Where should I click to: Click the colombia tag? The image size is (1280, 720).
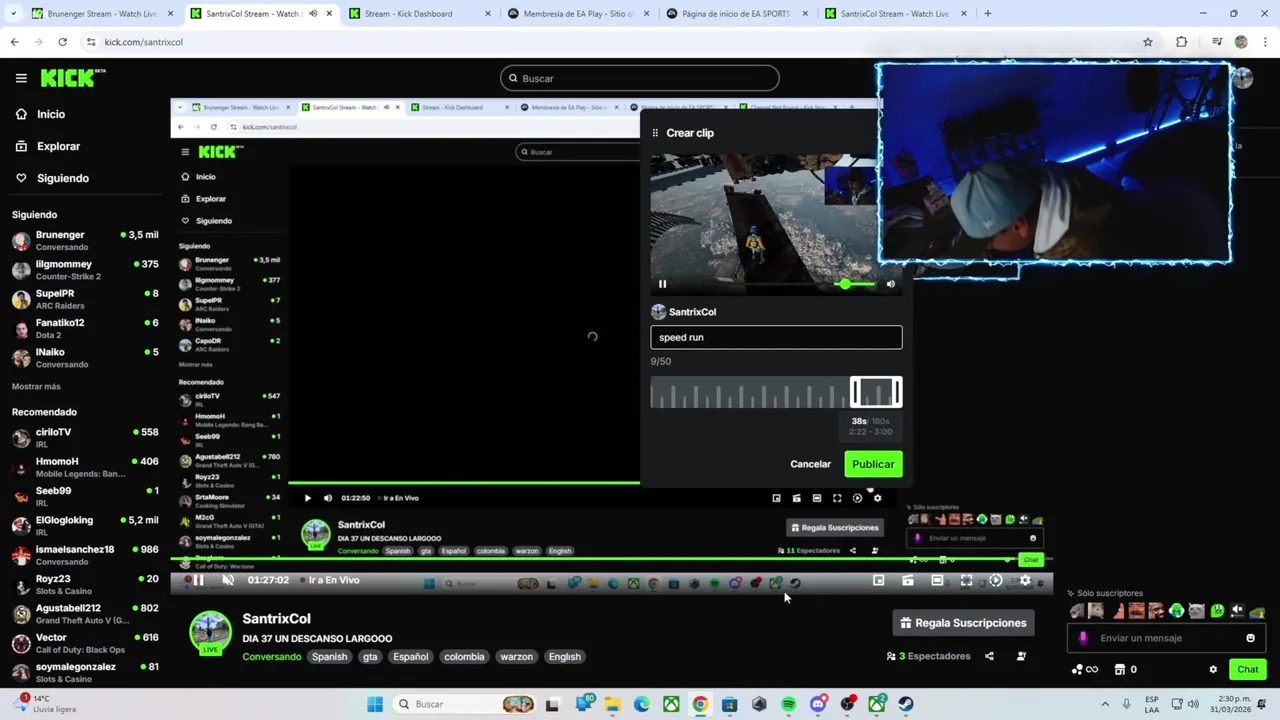tap(464, 657)
